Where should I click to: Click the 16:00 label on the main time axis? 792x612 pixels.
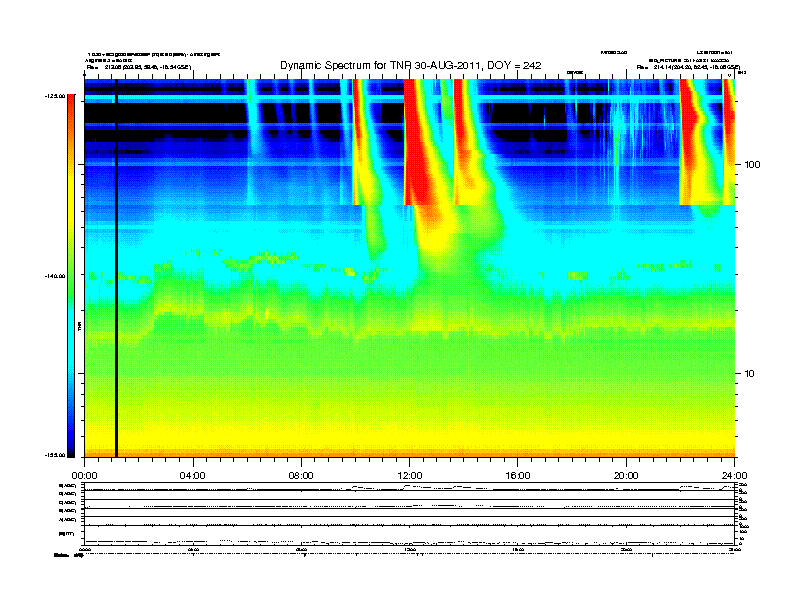point(518,476)
